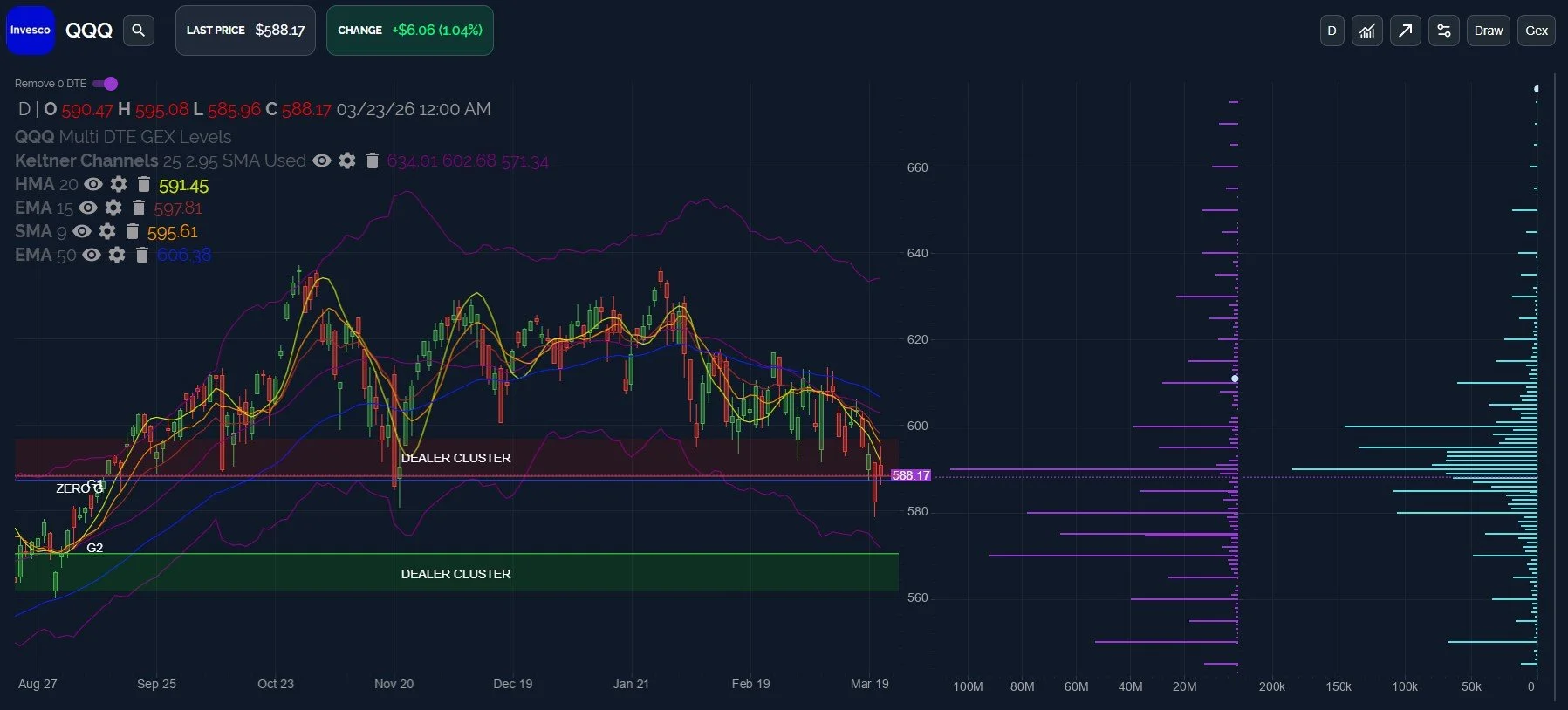The width and height of the screenshot is (1568, 710).
Task: Delete the EMA 15 indicator
Action: click(138, 208)
